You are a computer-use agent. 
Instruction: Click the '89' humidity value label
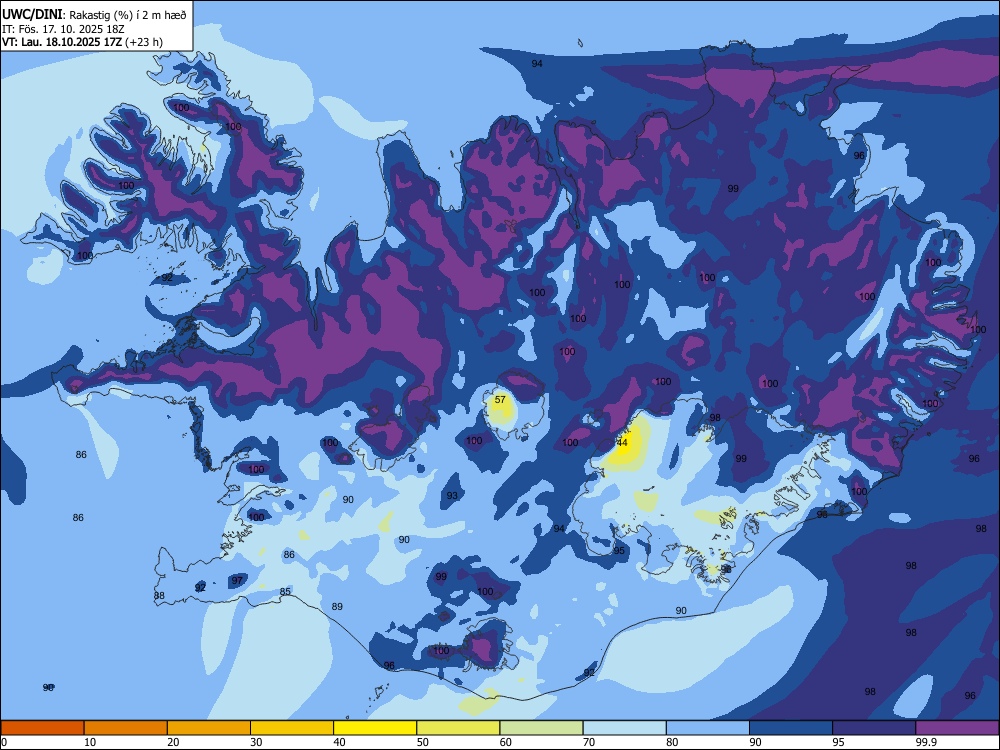[337, 607]
